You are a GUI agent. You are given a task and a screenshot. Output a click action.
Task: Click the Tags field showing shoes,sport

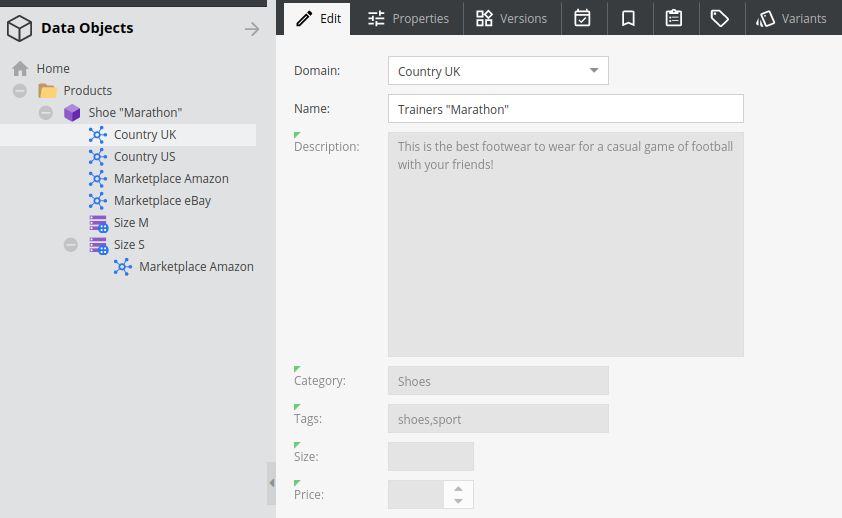coord(498,419)
